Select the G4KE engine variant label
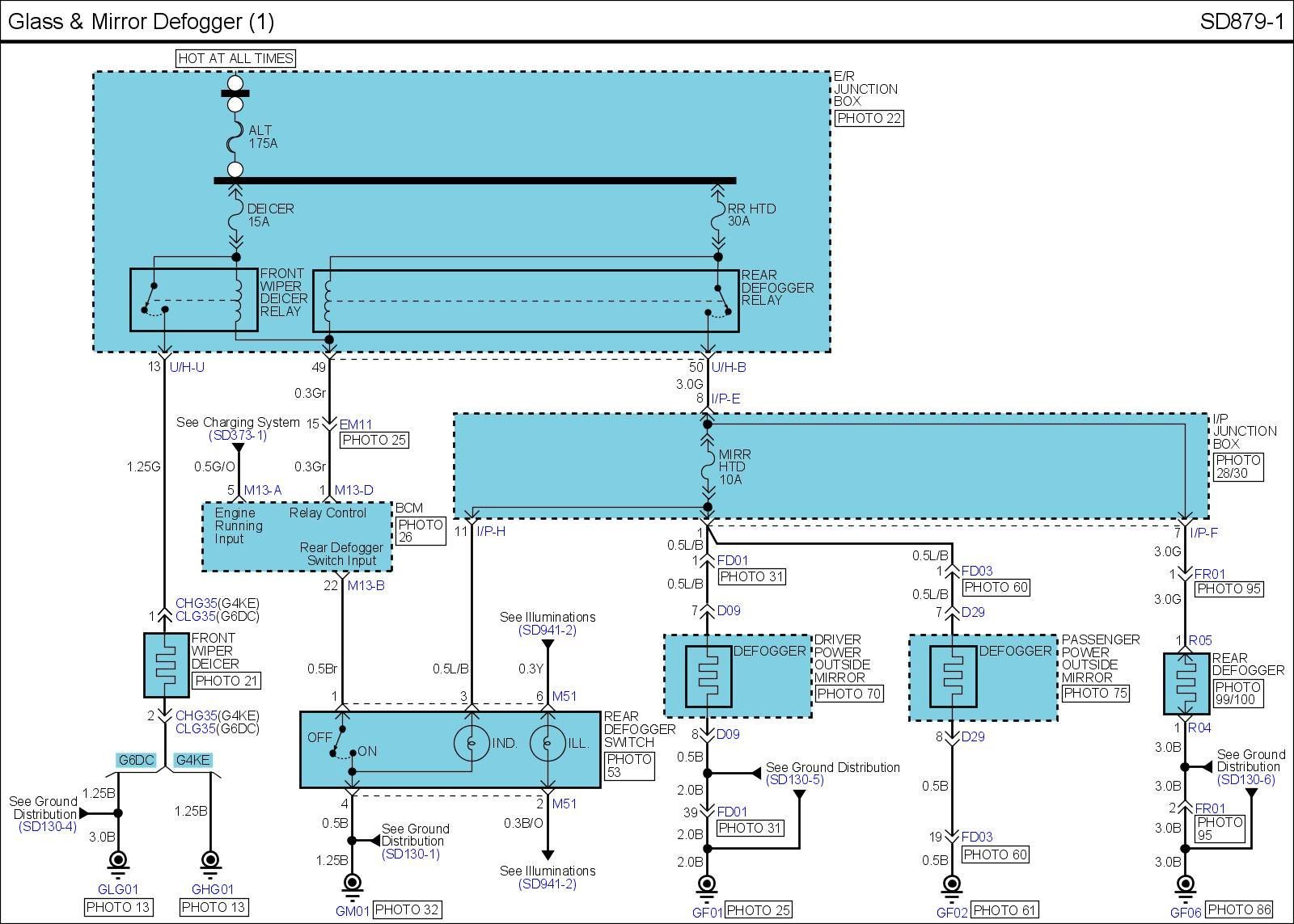This screenshot has height=924, width=1294. [193, 761]
